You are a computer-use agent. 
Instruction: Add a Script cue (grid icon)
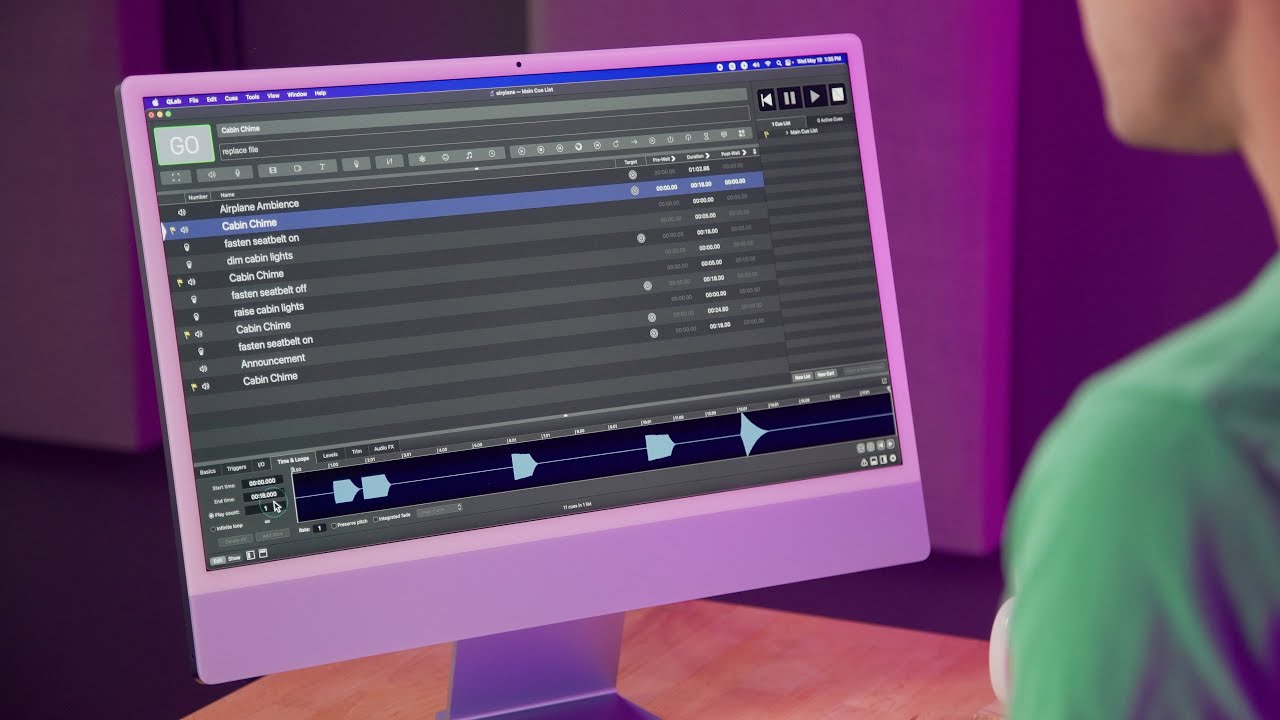(741, 133)
